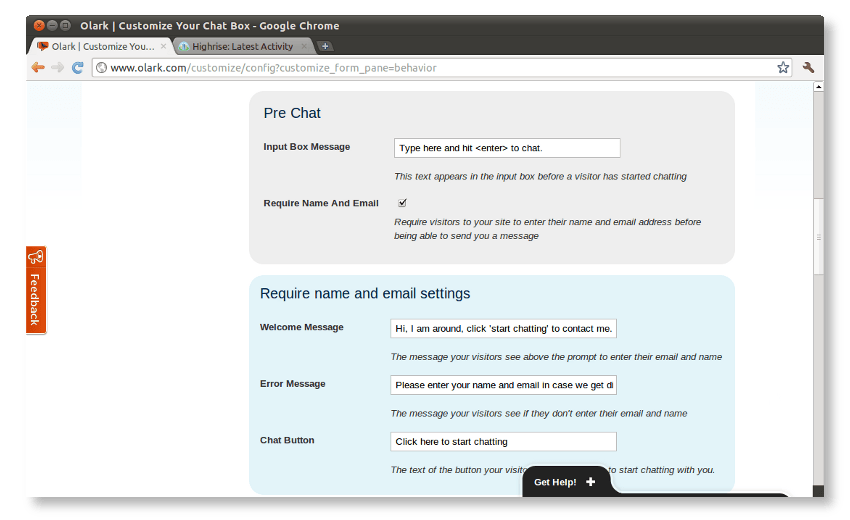This screenshot has width=850, height=520.
Task: Click the browser forward arrow
Action: (57, 68)
